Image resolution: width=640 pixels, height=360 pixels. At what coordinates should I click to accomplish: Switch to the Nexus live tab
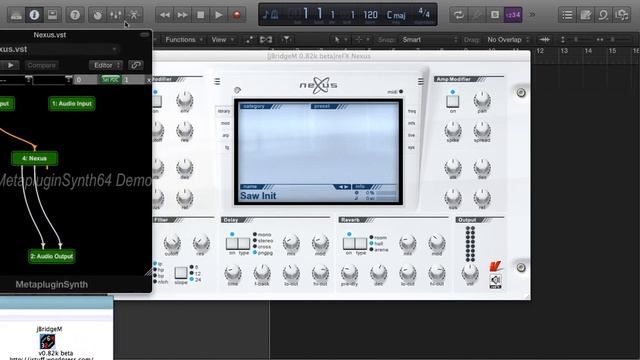click(x=411, y=135)
